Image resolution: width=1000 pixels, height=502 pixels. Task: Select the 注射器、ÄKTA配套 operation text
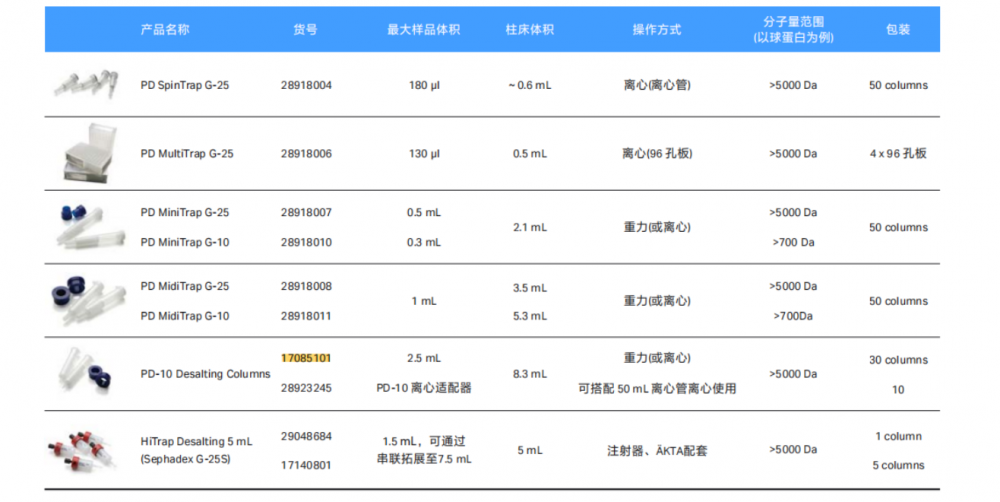click(657, 451)
